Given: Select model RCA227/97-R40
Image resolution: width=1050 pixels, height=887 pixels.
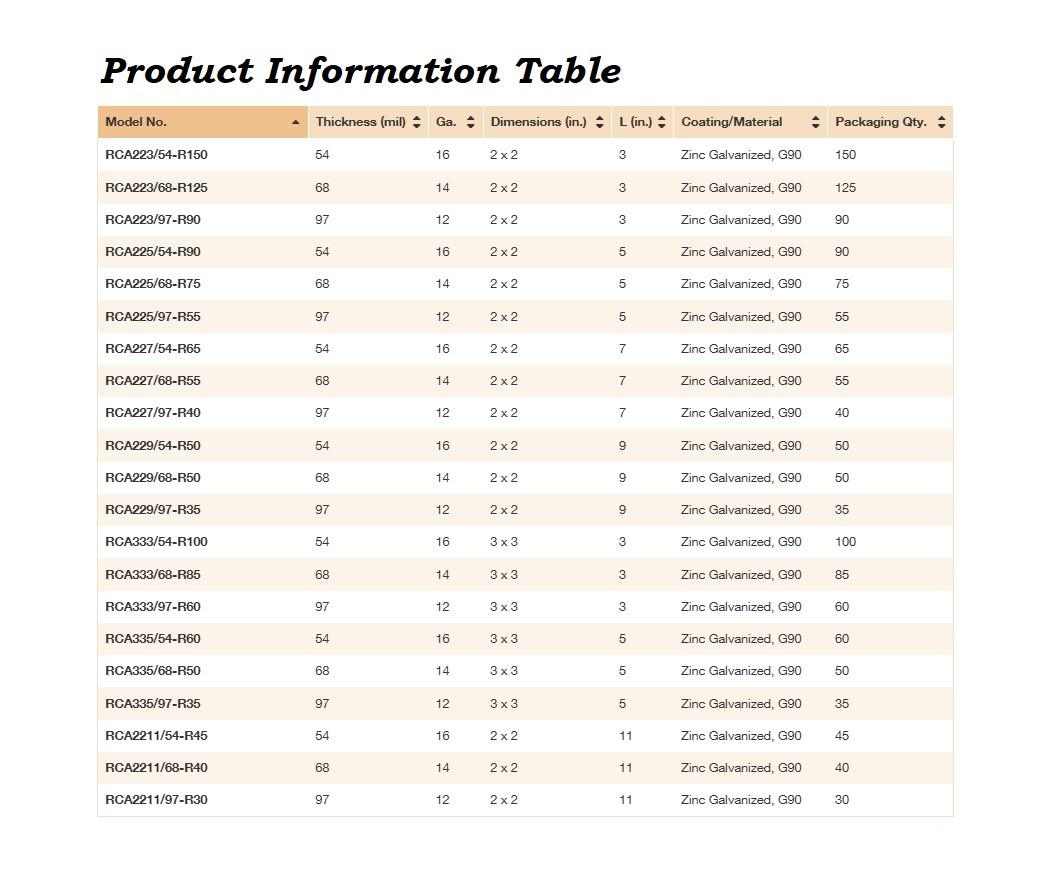Looking at the screenshot, I should click(x=153, y=413).
